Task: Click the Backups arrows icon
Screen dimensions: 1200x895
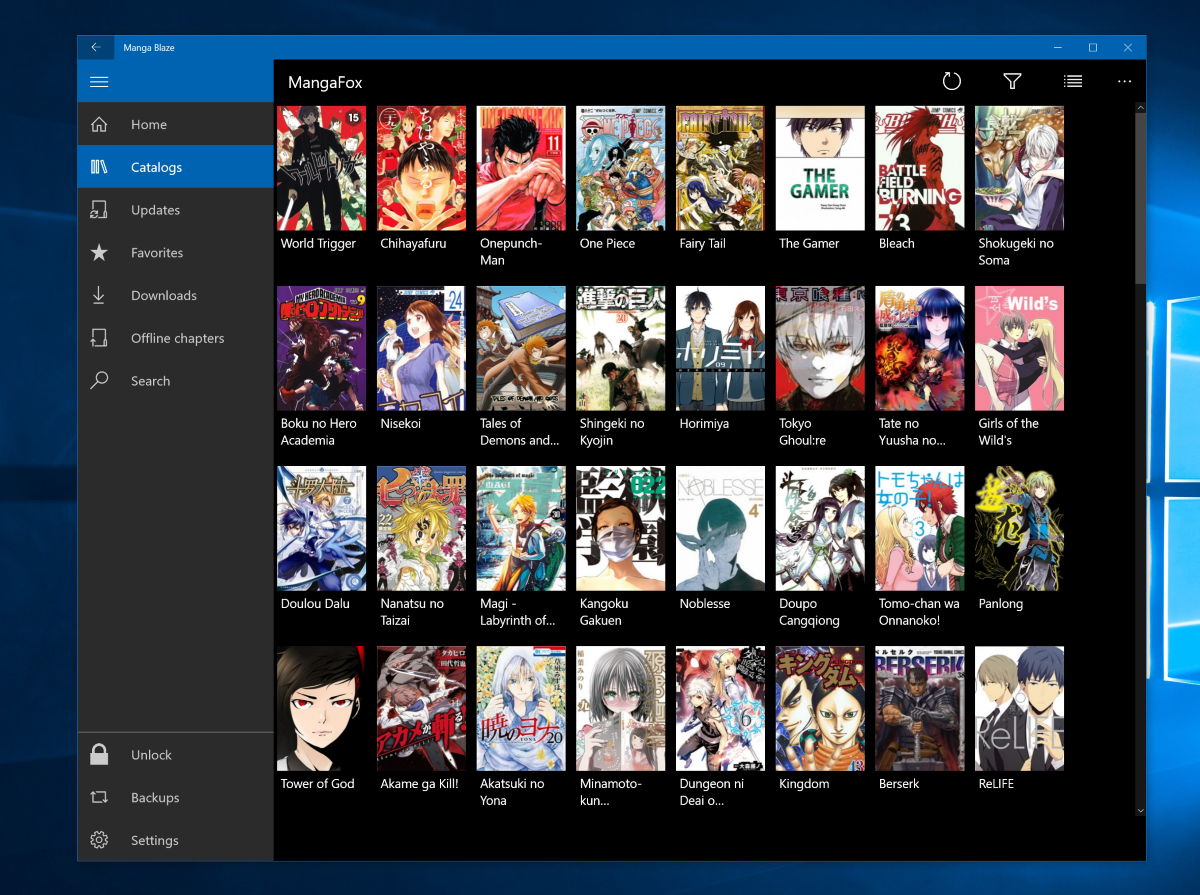Action: click(x=99, y=798)
